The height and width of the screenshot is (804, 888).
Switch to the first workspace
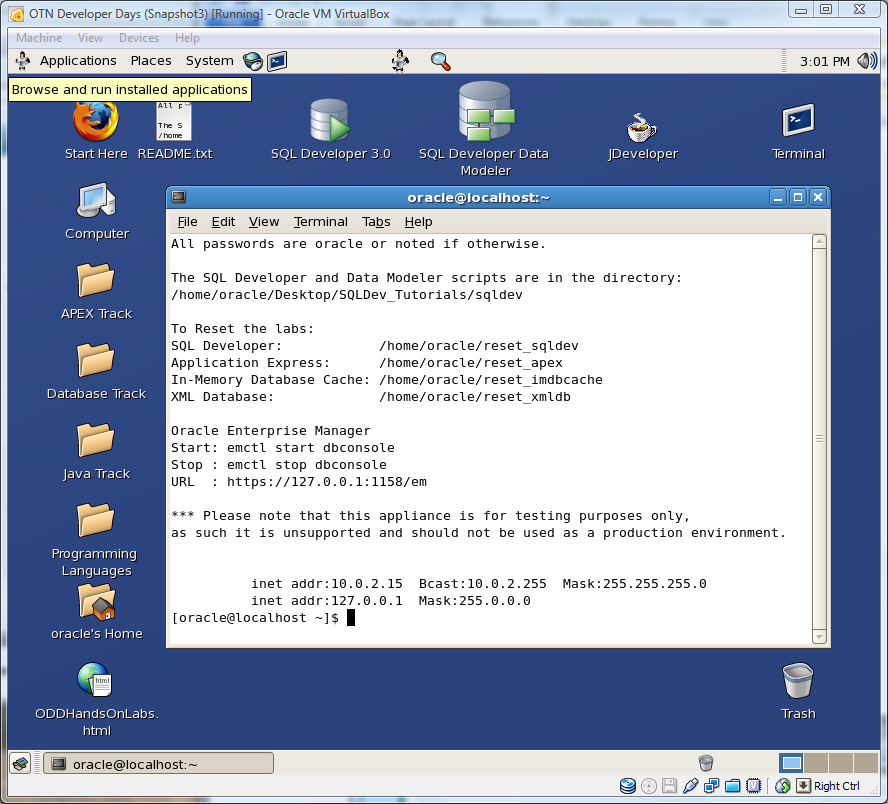pos(791,763)
